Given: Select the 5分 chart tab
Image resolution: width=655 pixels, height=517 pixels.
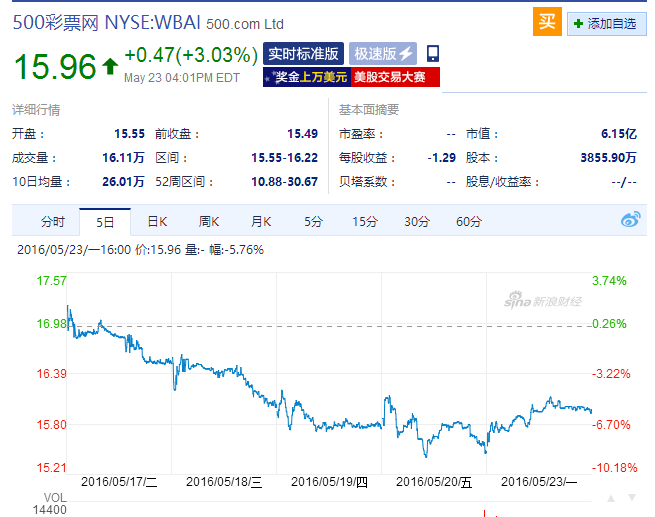Looking at the screenshot, I should tap(313, 222).
